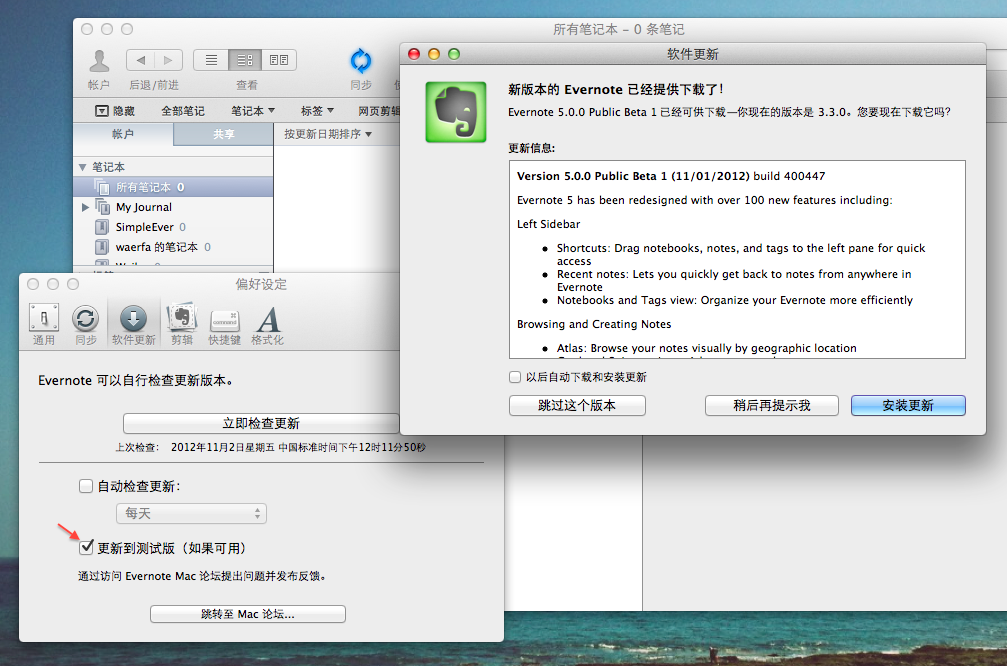Viewport: 1007px width, 666px height.
Task: Open the 快捷键 shortcuts preferences icon
Action: click(225, 320)
